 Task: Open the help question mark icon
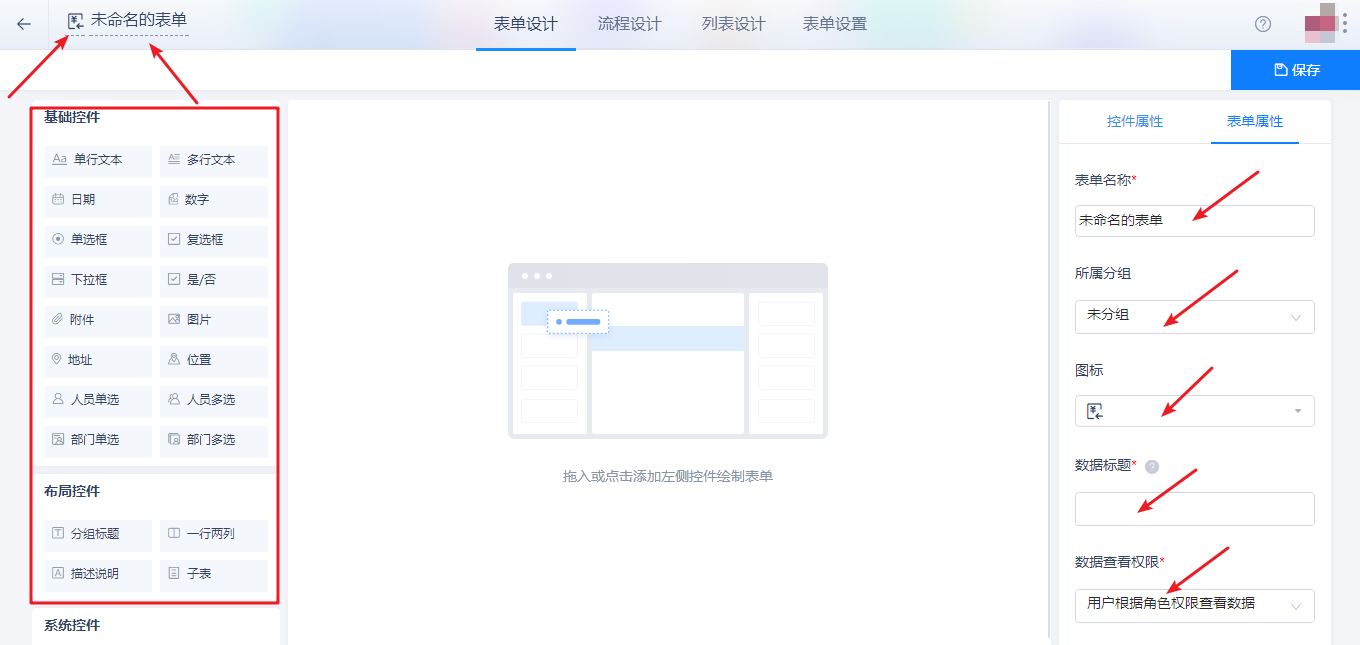click(x=1262, y=23)
